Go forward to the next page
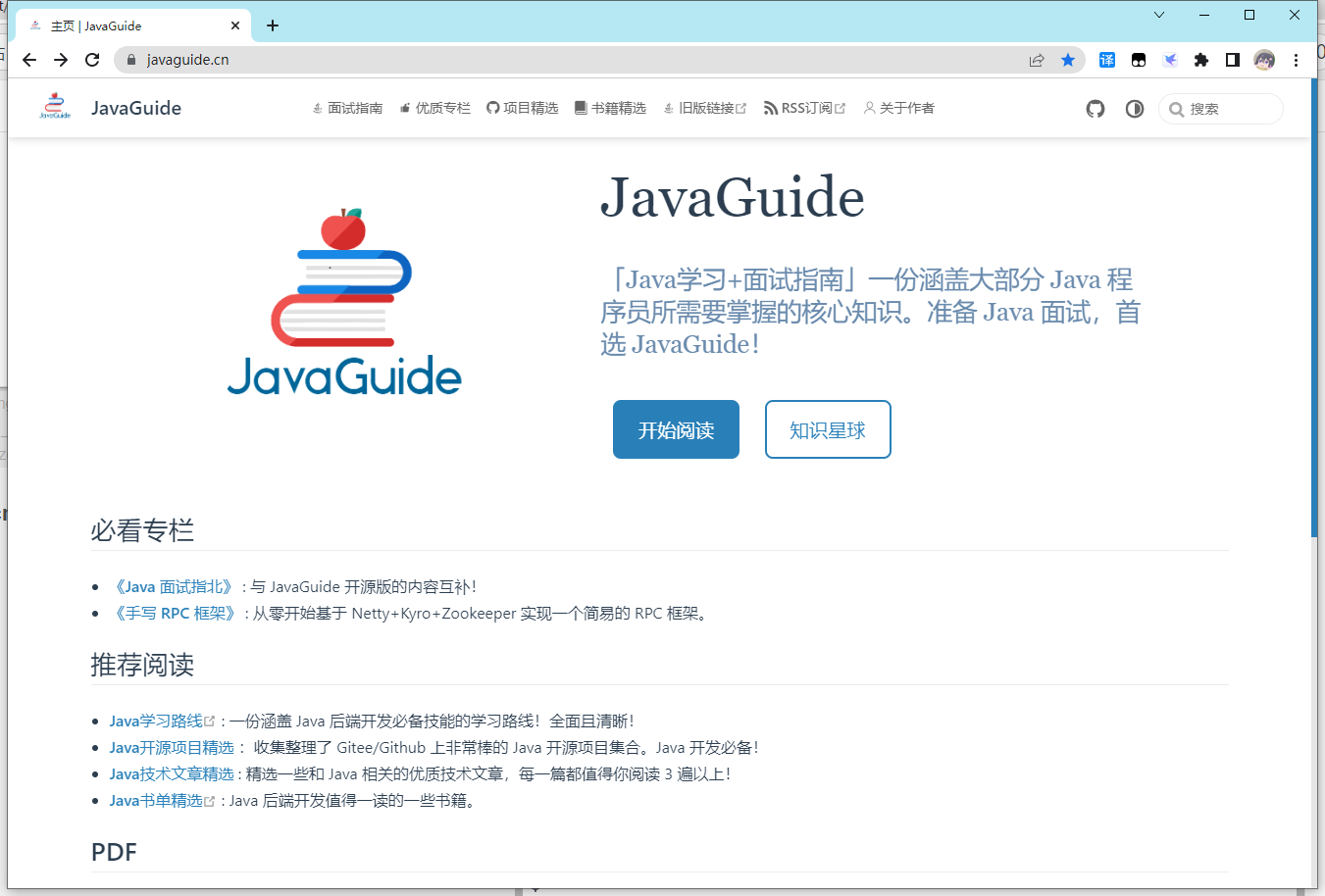 point(61,60)
